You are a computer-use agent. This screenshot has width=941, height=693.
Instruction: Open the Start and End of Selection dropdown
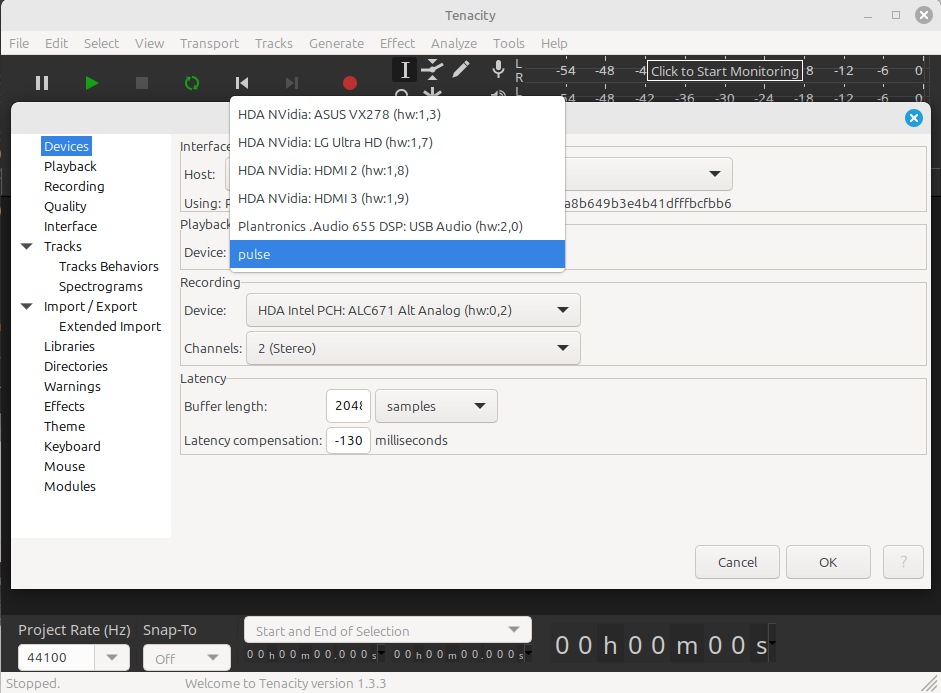388,630
